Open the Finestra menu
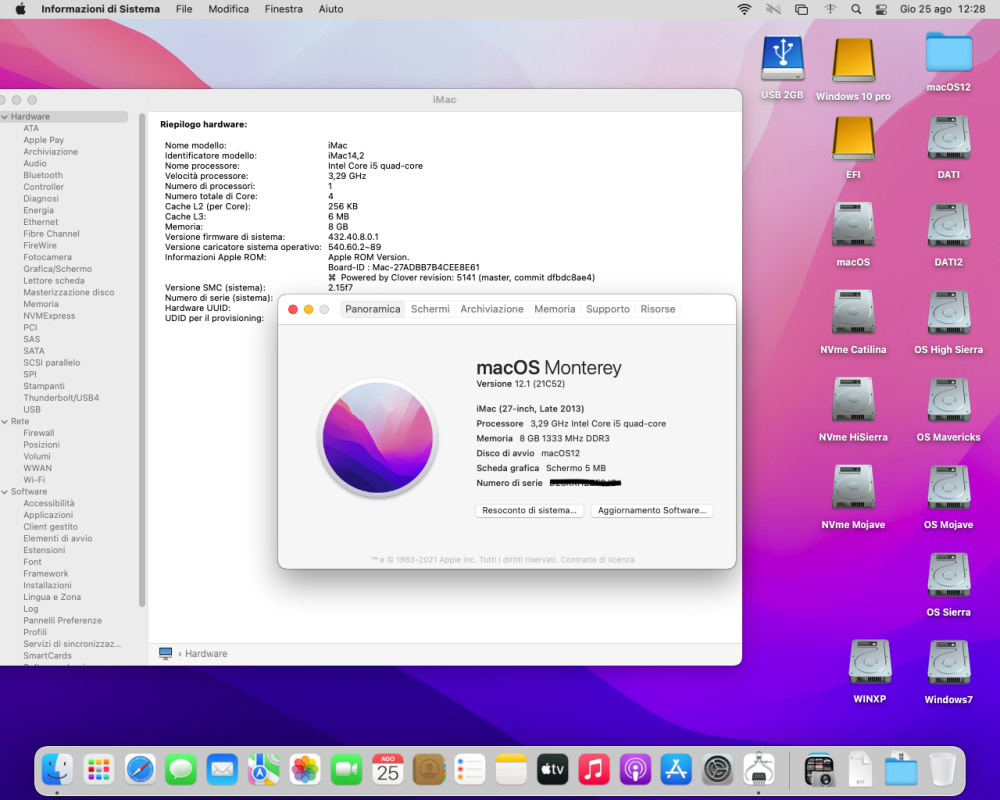The width and height of the screenshot is (1000, 800). (284, 9)
